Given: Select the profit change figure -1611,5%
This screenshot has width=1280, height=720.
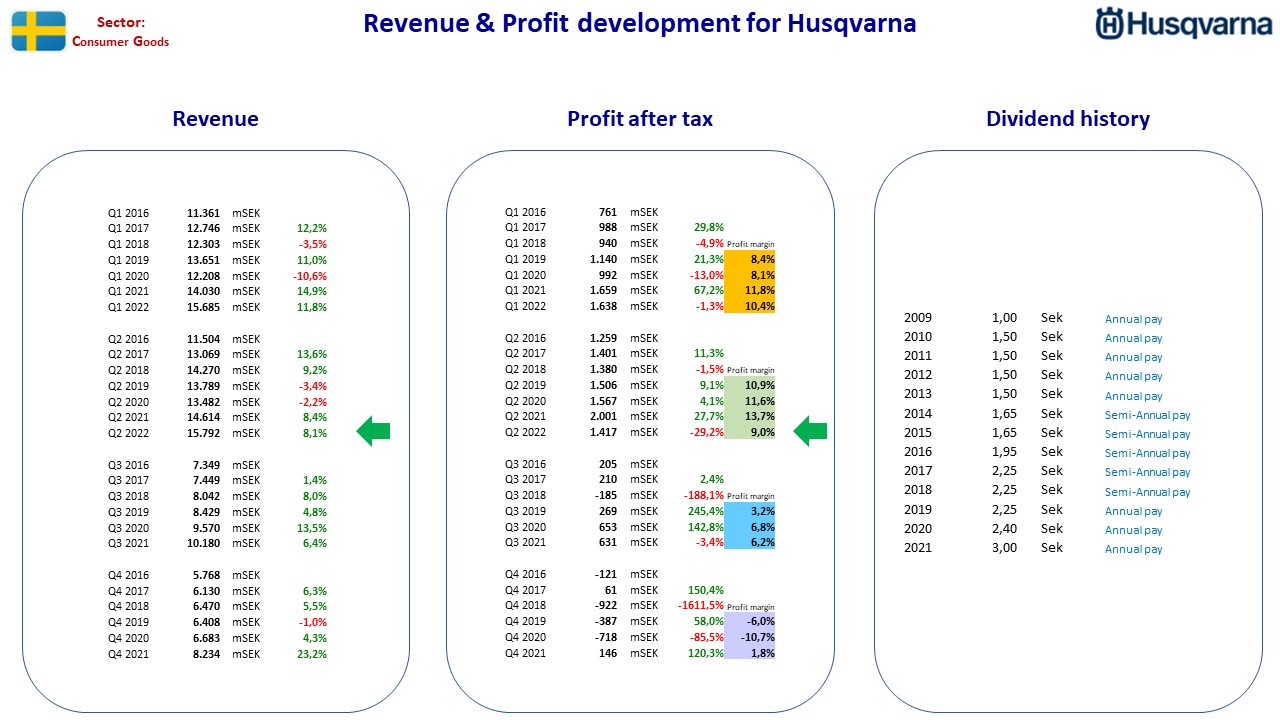Looking at the screenshot, I should [703, 606].
